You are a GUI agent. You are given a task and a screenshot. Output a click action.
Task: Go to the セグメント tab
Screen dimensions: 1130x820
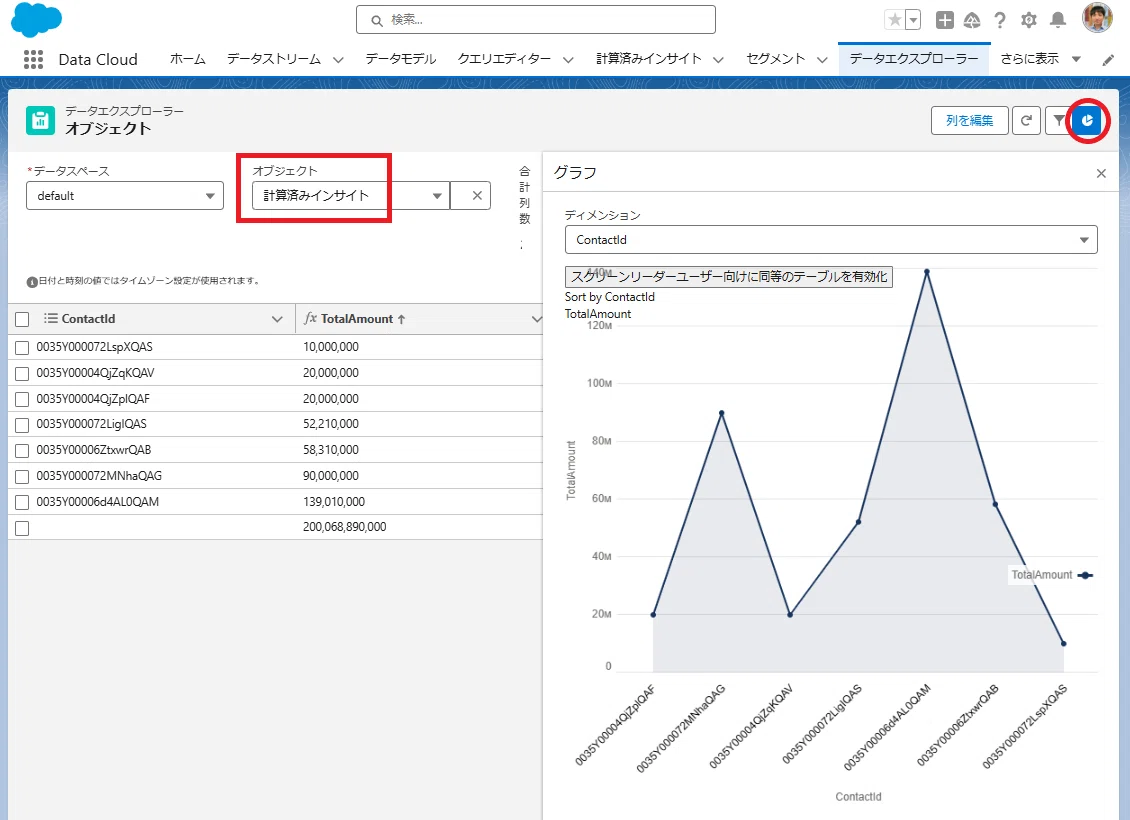click(x=775, y=59)
